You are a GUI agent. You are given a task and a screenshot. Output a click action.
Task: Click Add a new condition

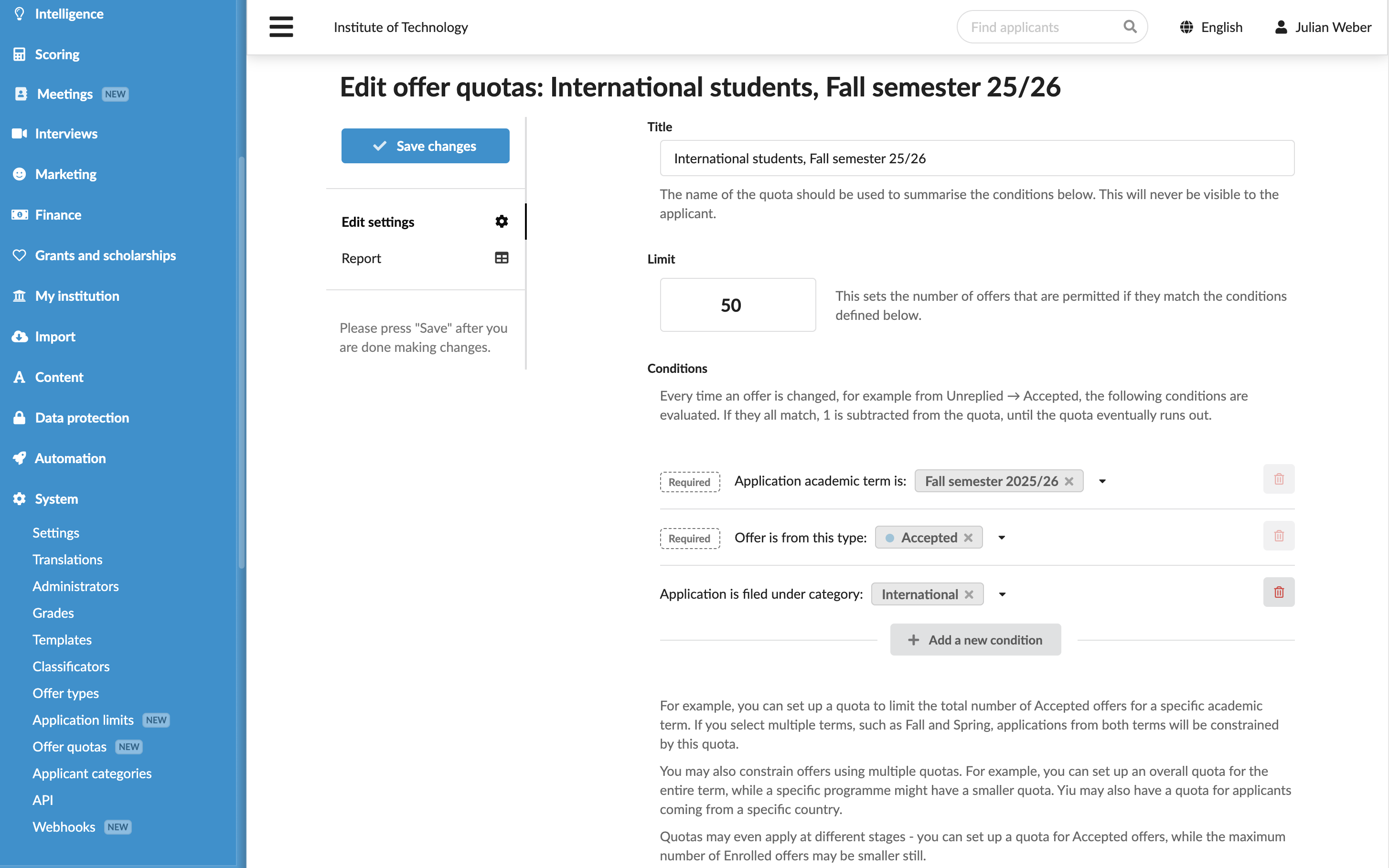975,639
